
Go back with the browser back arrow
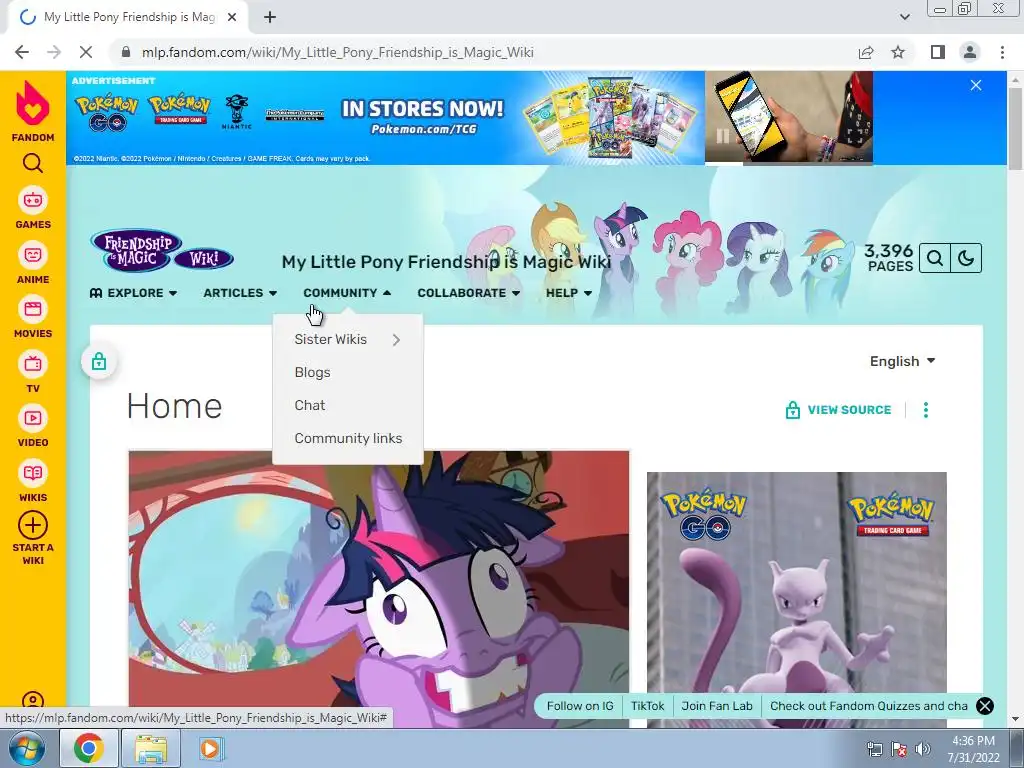[22, 52]
